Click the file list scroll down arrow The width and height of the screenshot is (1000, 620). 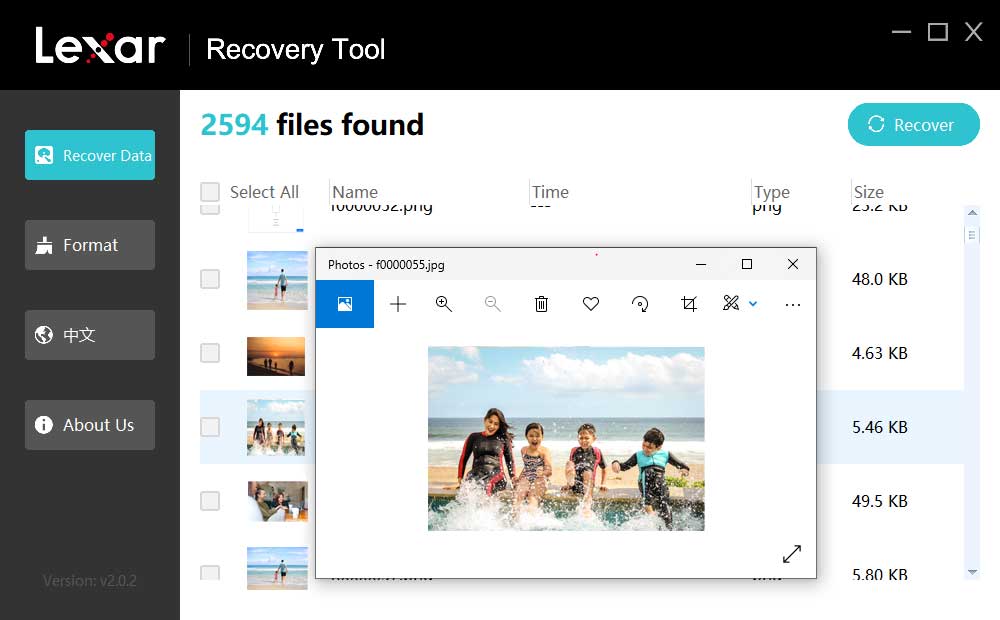pyautogui.click(x=972, y=572)
